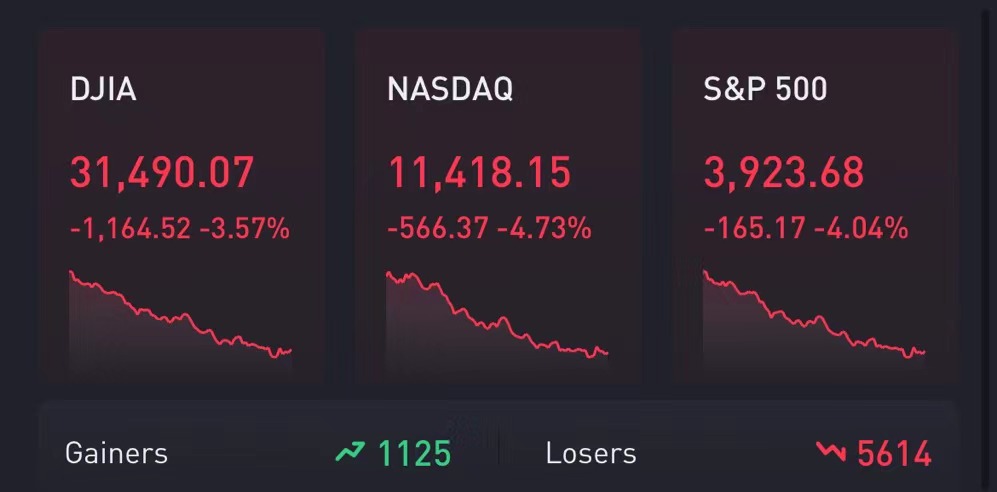Screen dimensions: 997x492
Task: Select the S&P 500 title label
Action: (766, 90)
